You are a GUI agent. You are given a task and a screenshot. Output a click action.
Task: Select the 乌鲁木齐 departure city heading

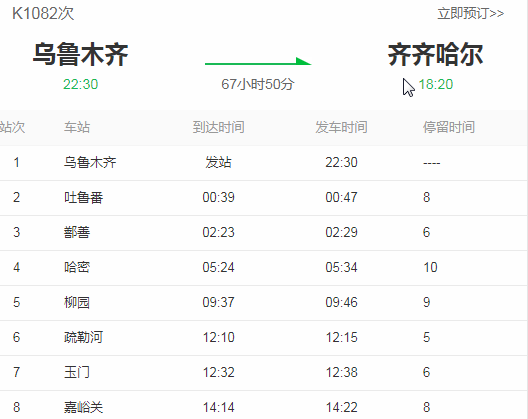pyautogui.click(x=80, y=54)
